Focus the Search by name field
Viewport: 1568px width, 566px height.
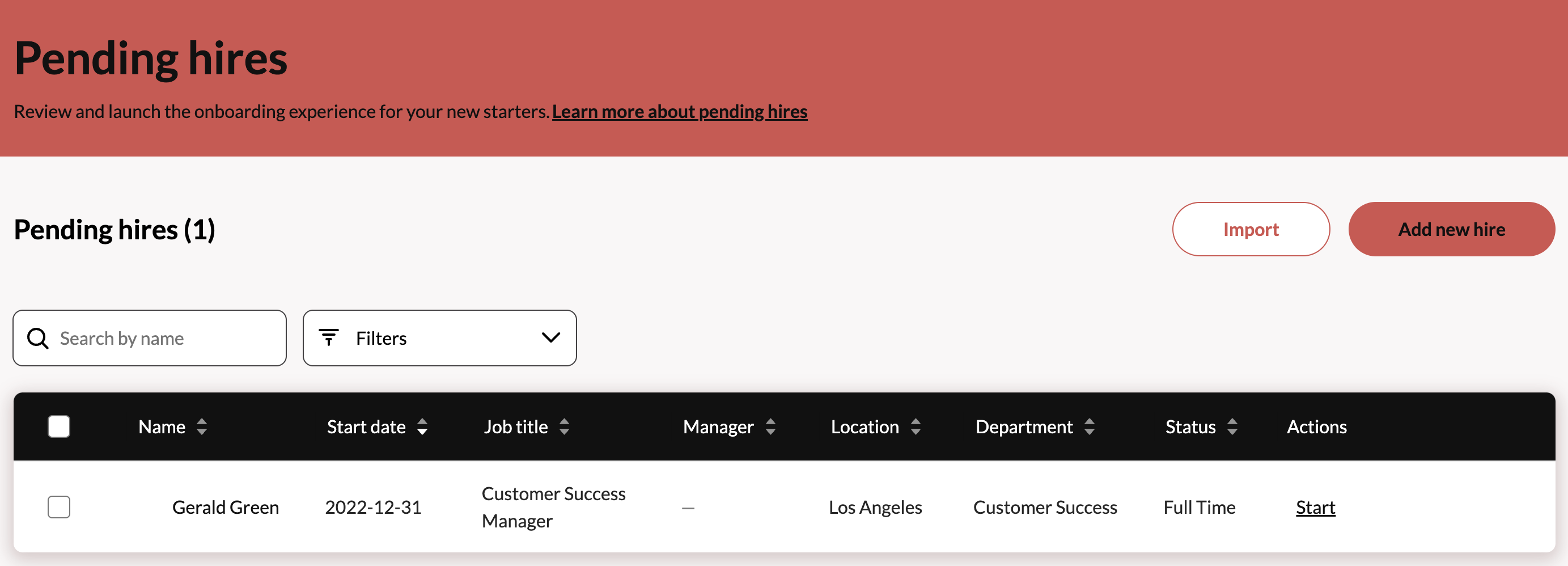(x=164, y=338)
